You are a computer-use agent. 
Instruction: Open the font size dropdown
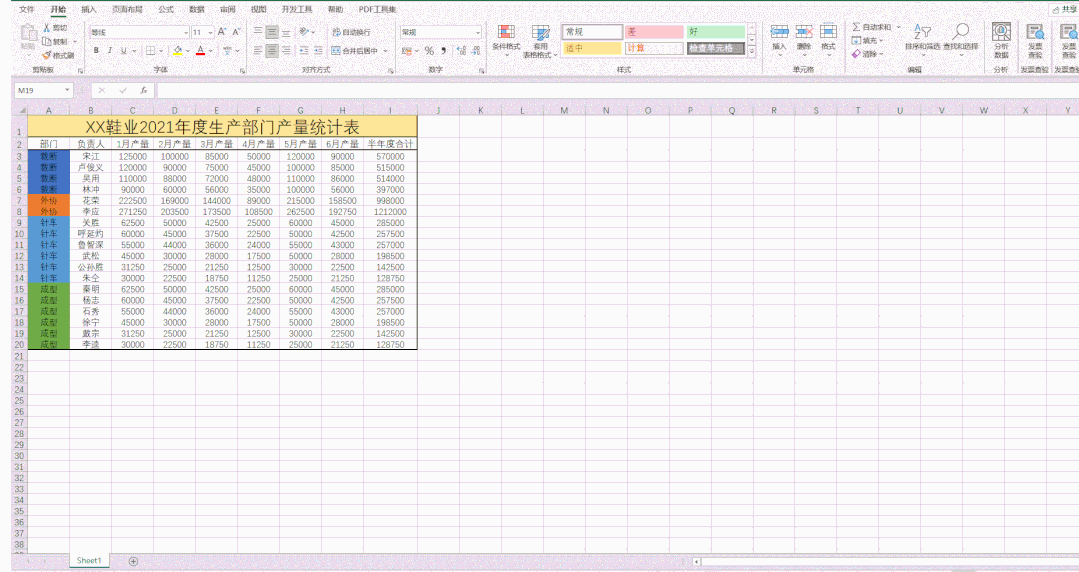[x=209, y=32]
